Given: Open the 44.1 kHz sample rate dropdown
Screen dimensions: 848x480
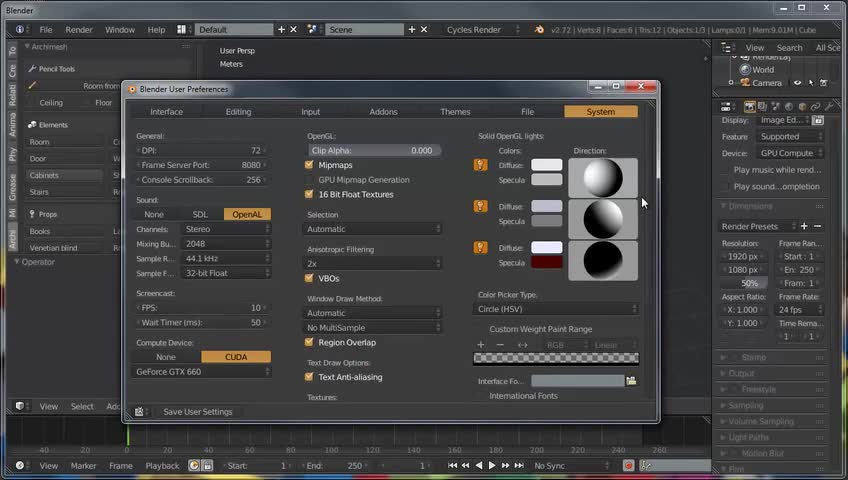Looking at the screenshot, I should point(226,258).
